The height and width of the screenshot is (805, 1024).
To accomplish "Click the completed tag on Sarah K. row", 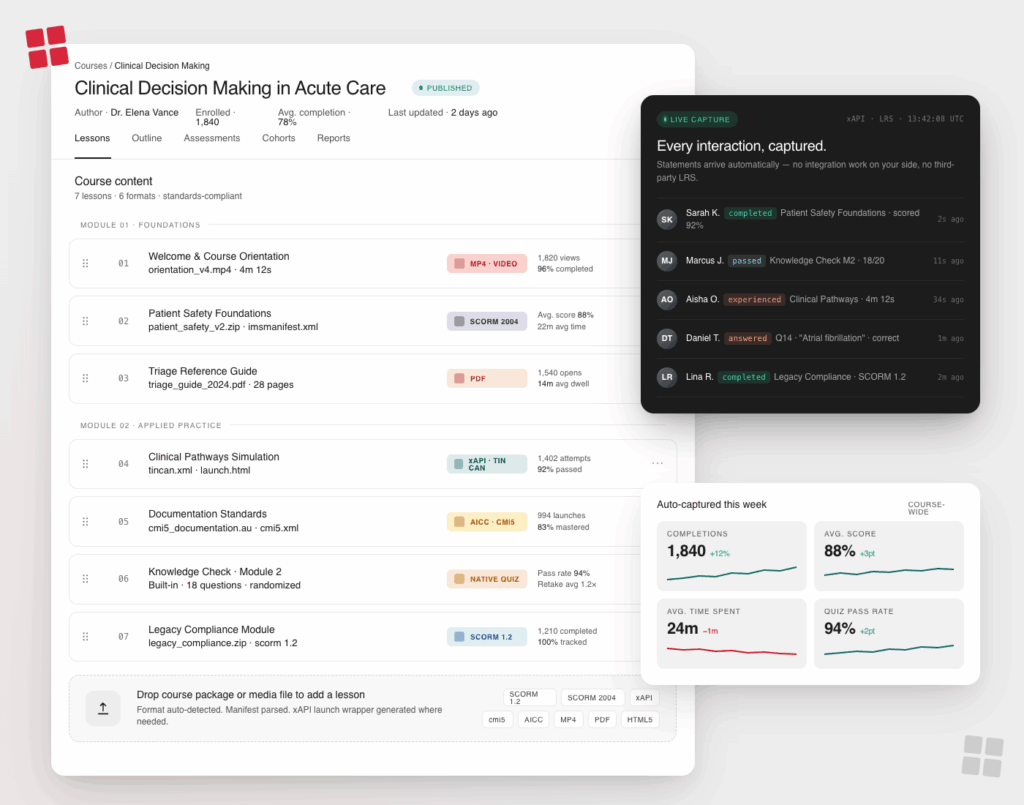I will (750, 213).
